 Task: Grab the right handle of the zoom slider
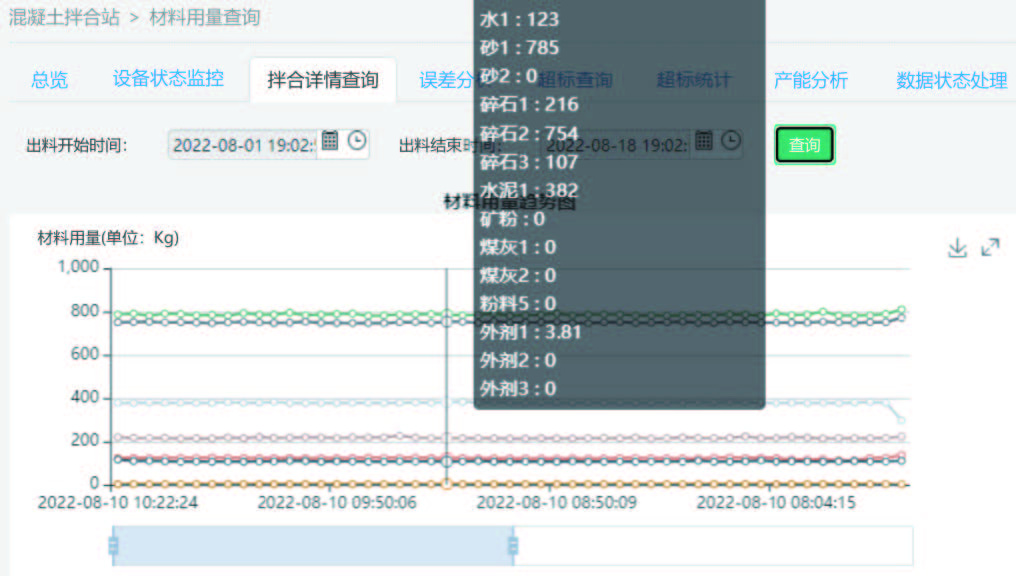(513, 545)
